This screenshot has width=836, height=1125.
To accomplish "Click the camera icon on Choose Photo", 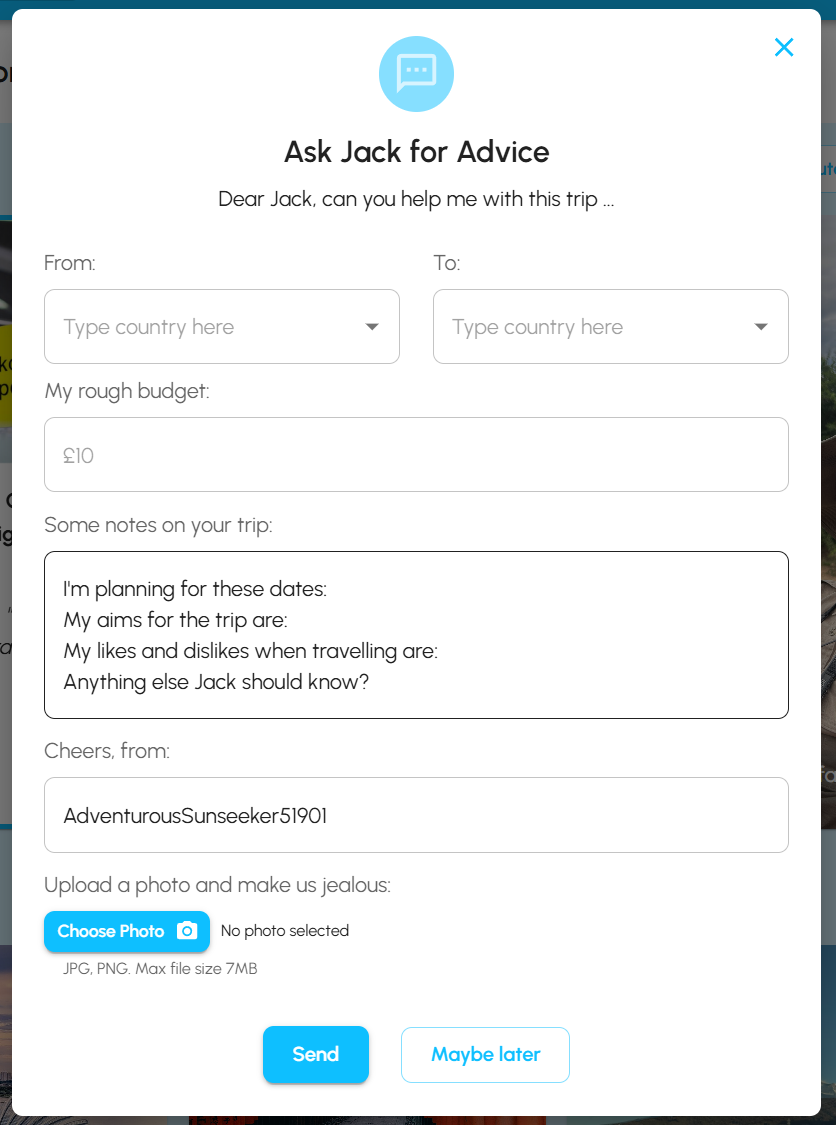I will (x=187, y=931).
